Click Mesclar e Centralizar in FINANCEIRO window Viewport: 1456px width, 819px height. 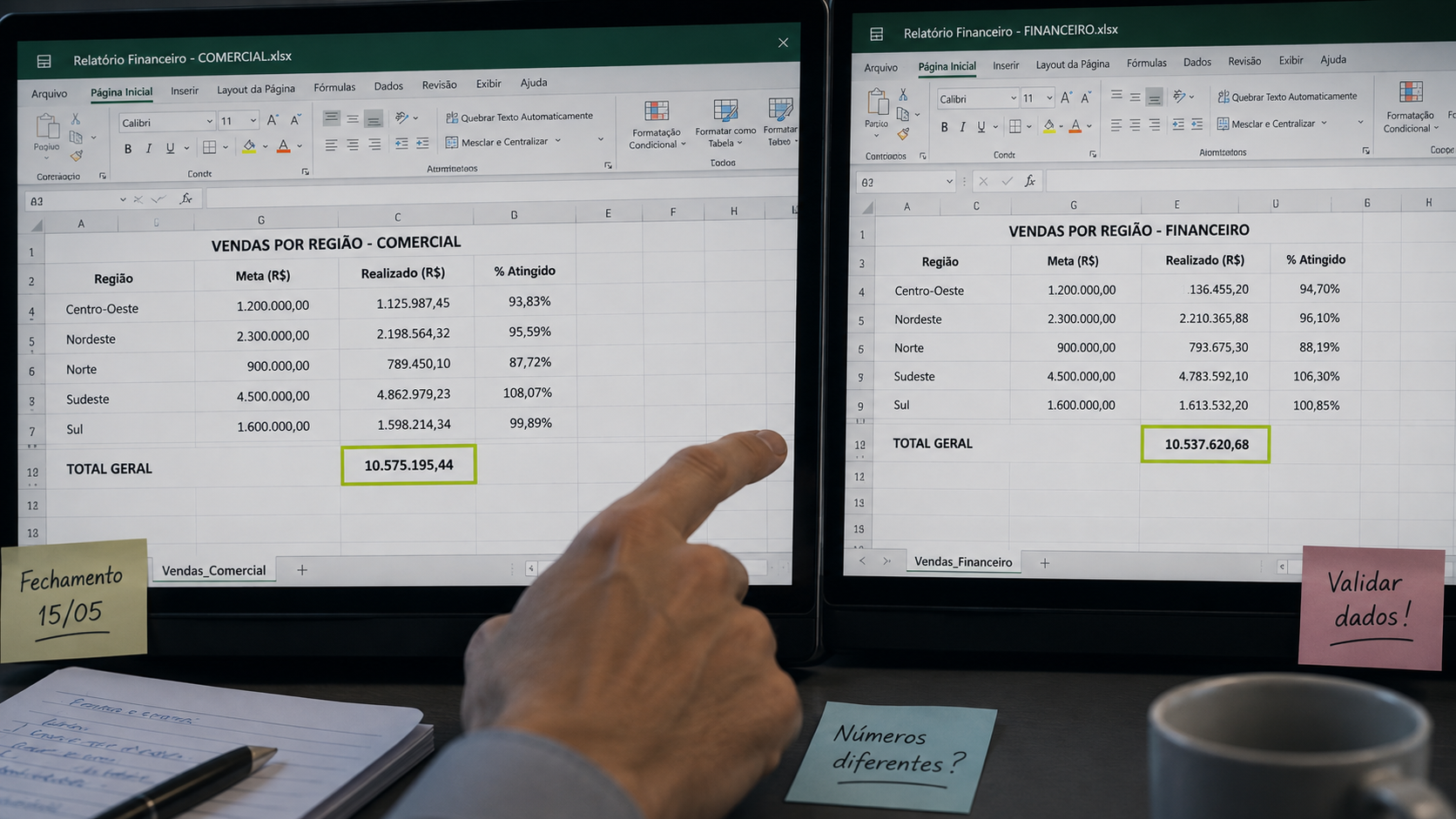click(x=1266, y=124)
